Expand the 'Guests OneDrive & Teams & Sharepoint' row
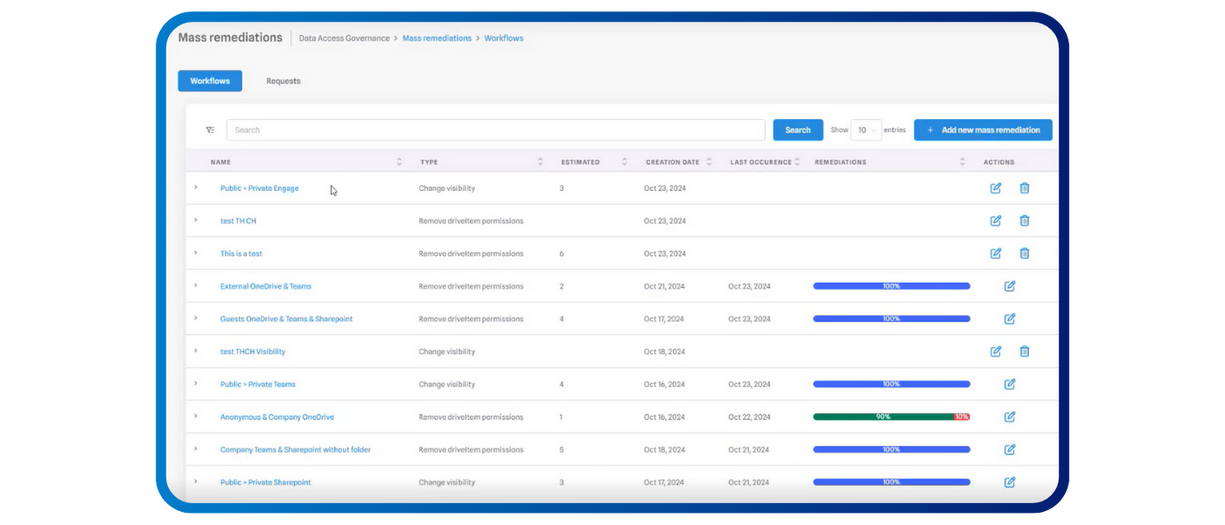Screen dimensions: 1225x525 click(x=196, y=319)
